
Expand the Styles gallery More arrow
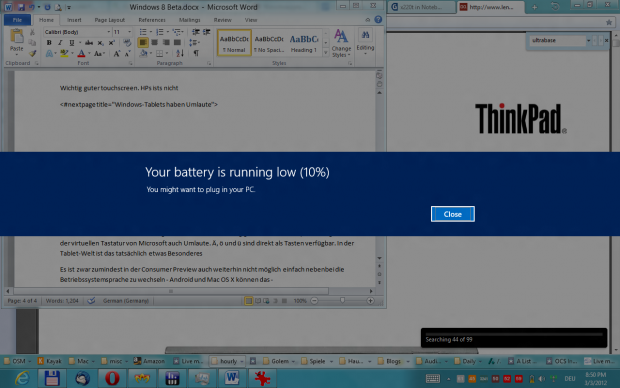326,52
